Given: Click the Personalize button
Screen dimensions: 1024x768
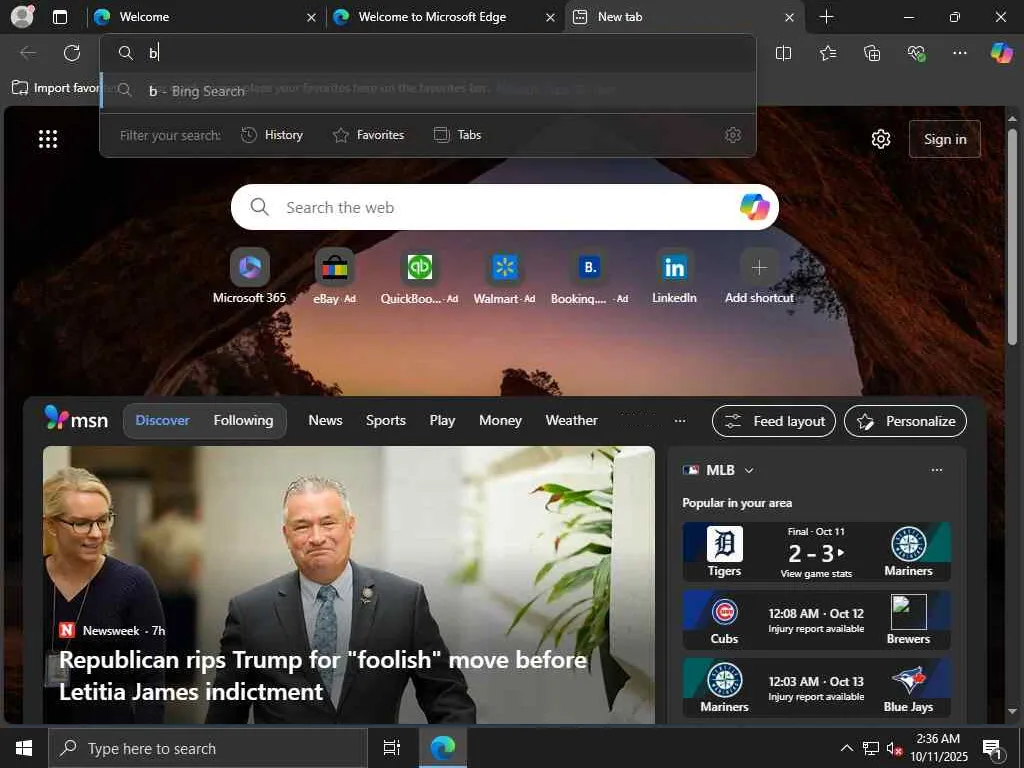Looking at the screenshot, I should [x=905, y=421].
